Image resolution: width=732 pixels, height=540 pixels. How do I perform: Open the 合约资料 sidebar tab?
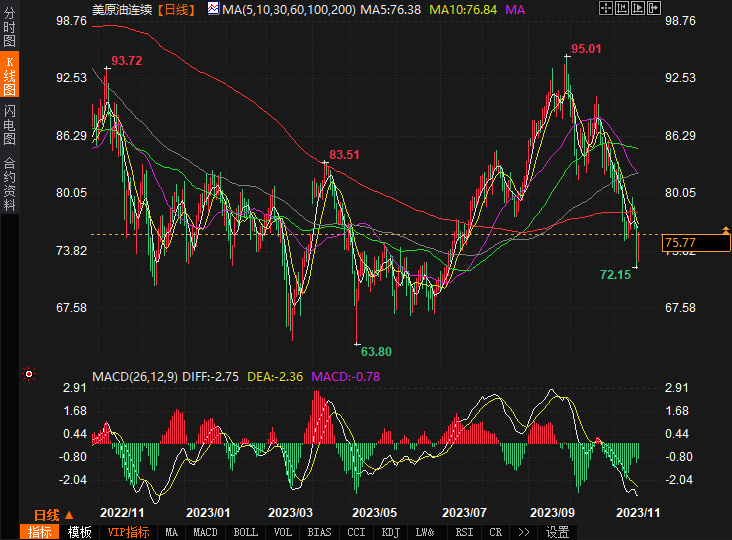pyautogui.click(x=9, y=183)
